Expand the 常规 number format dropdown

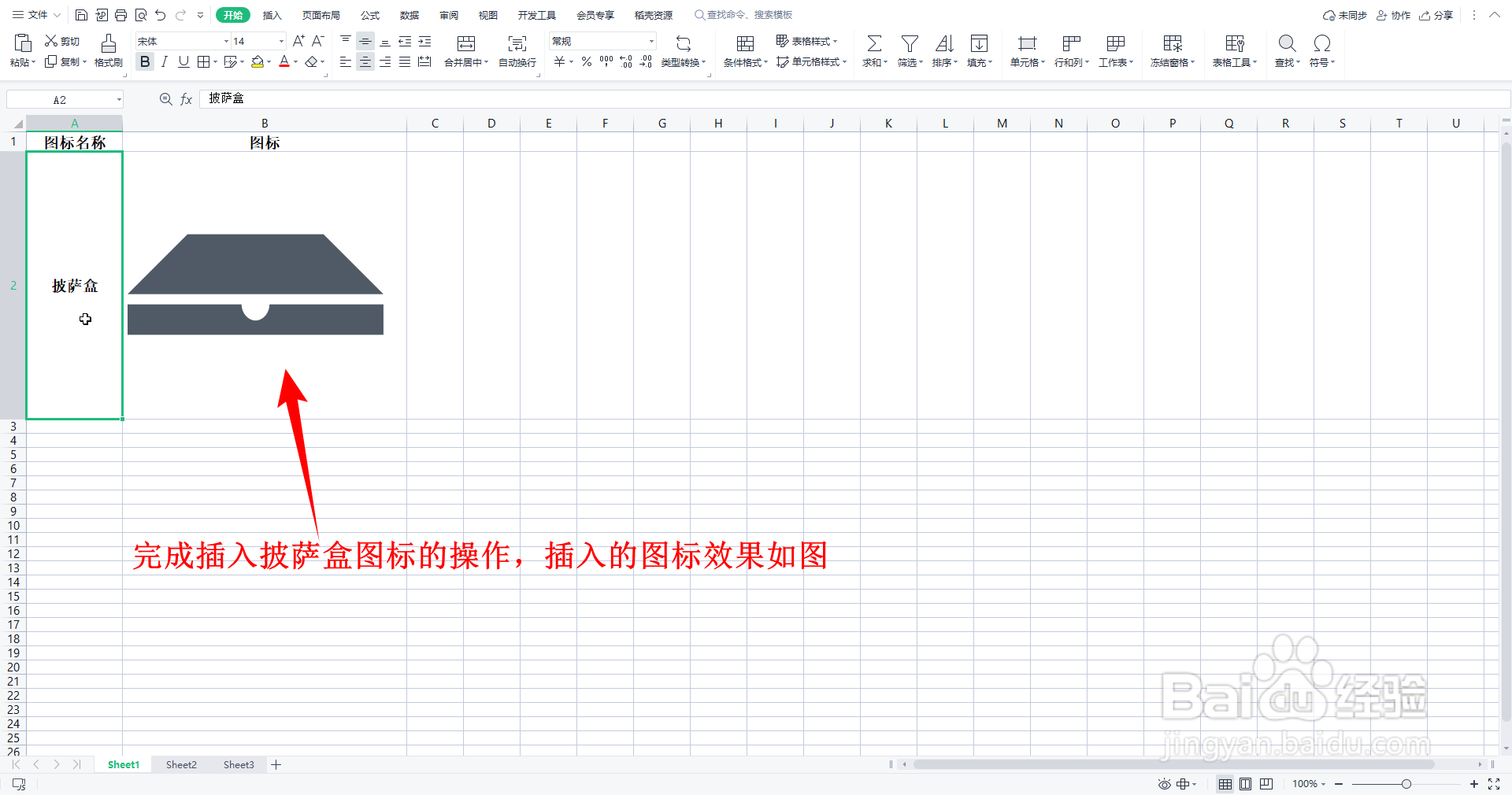tap(651, 41)
